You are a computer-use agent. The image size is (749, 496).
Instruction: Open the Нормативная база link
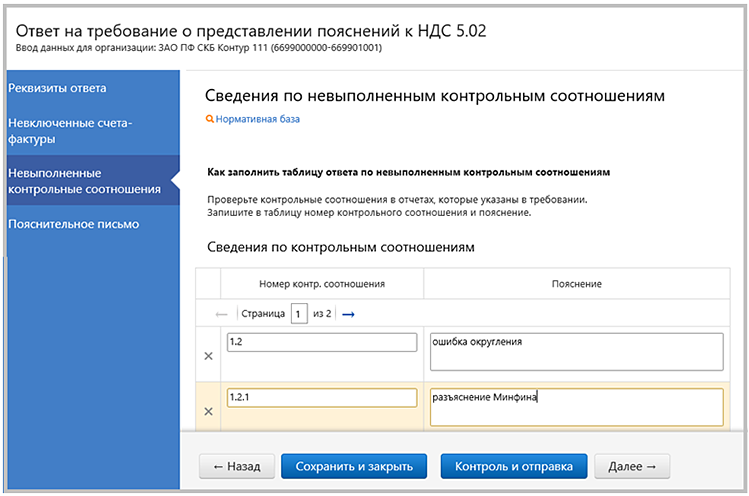(x=257, y=119)
